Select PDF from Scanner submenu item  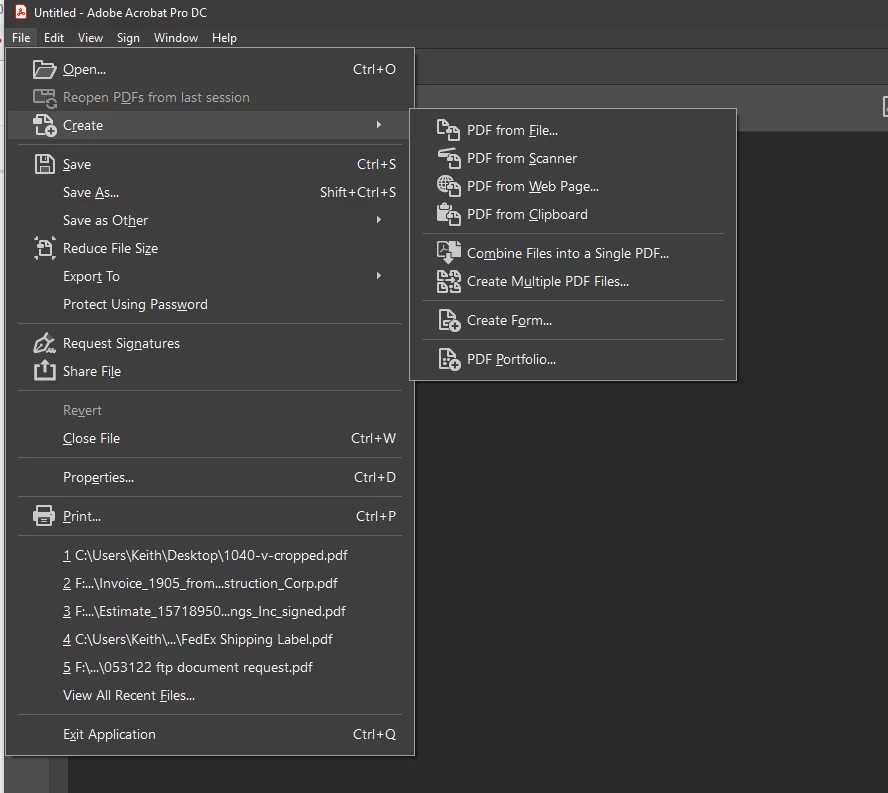573,158
